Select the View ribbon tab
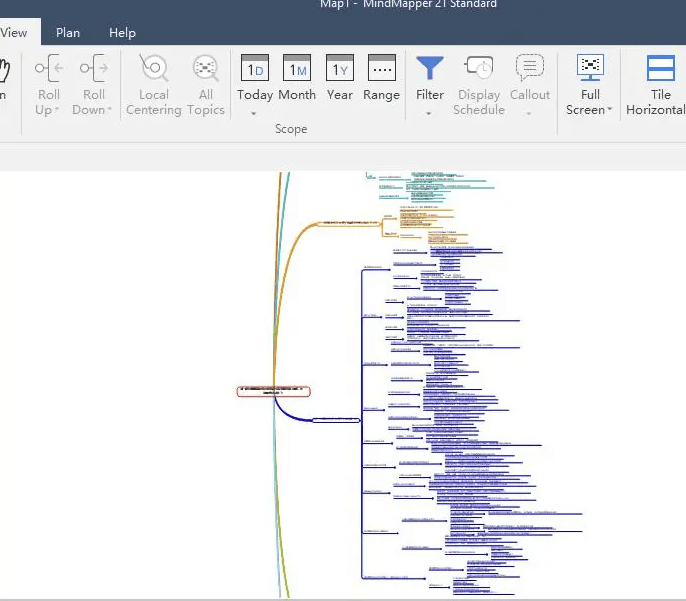This screenshot has height=601, width=686. [14, 33]
